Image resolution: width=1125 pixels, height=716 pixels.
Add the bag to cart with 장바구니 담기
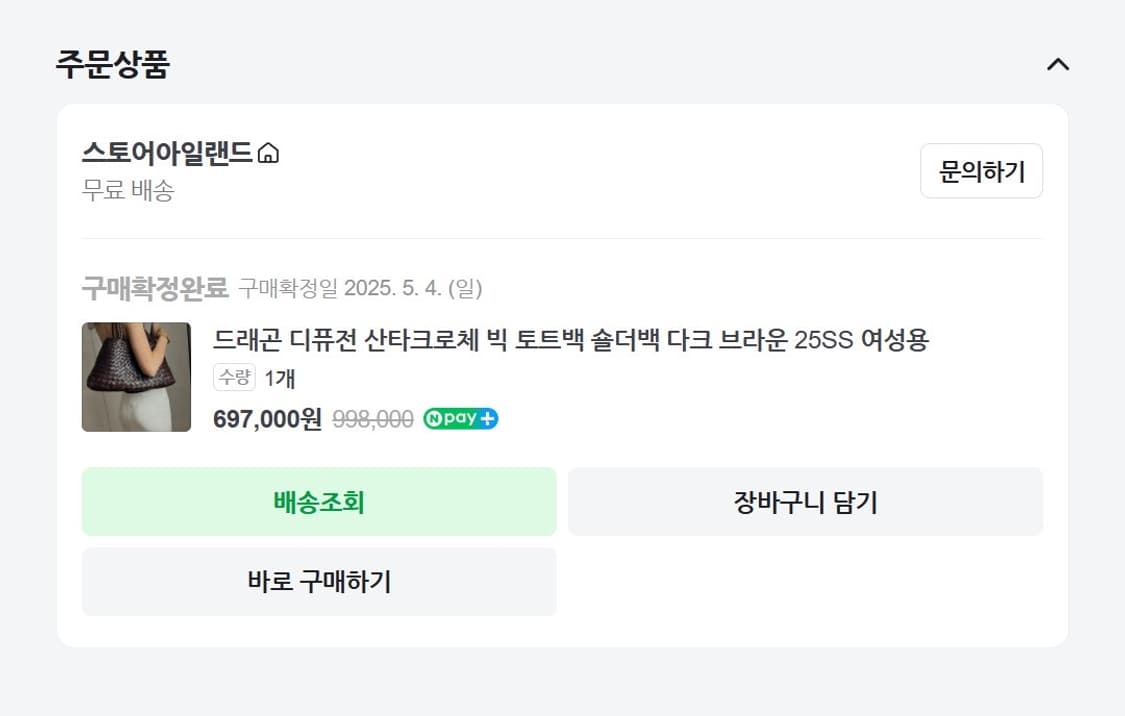805,501
